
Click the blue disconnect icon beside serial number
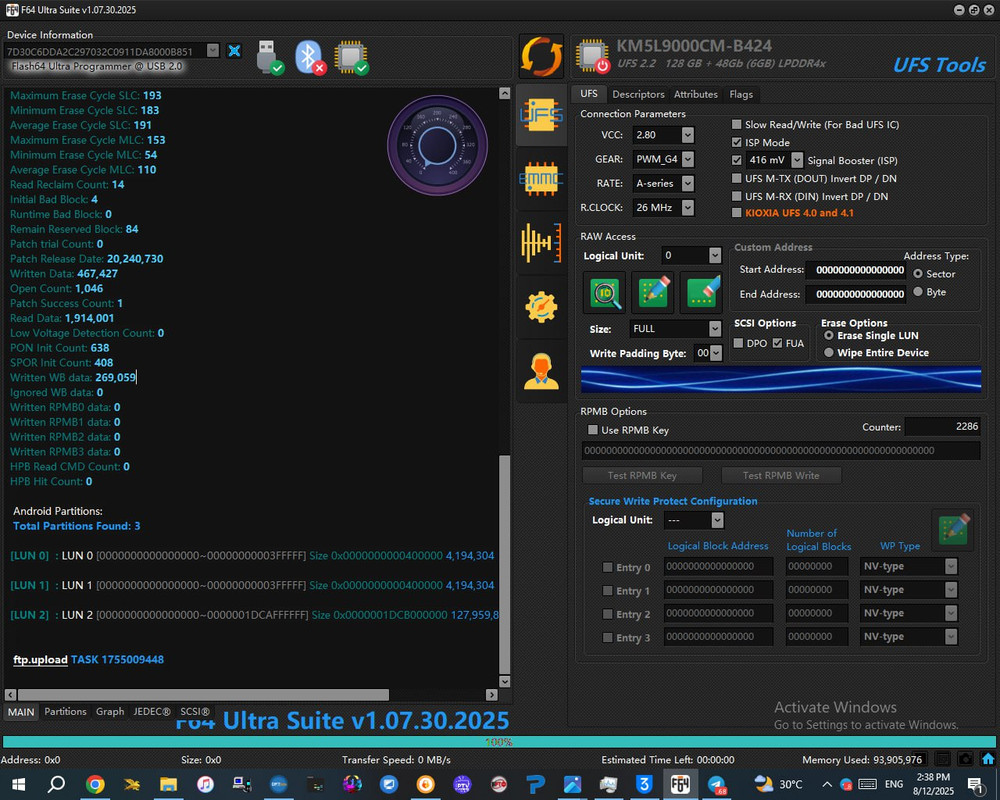[234, 51]
